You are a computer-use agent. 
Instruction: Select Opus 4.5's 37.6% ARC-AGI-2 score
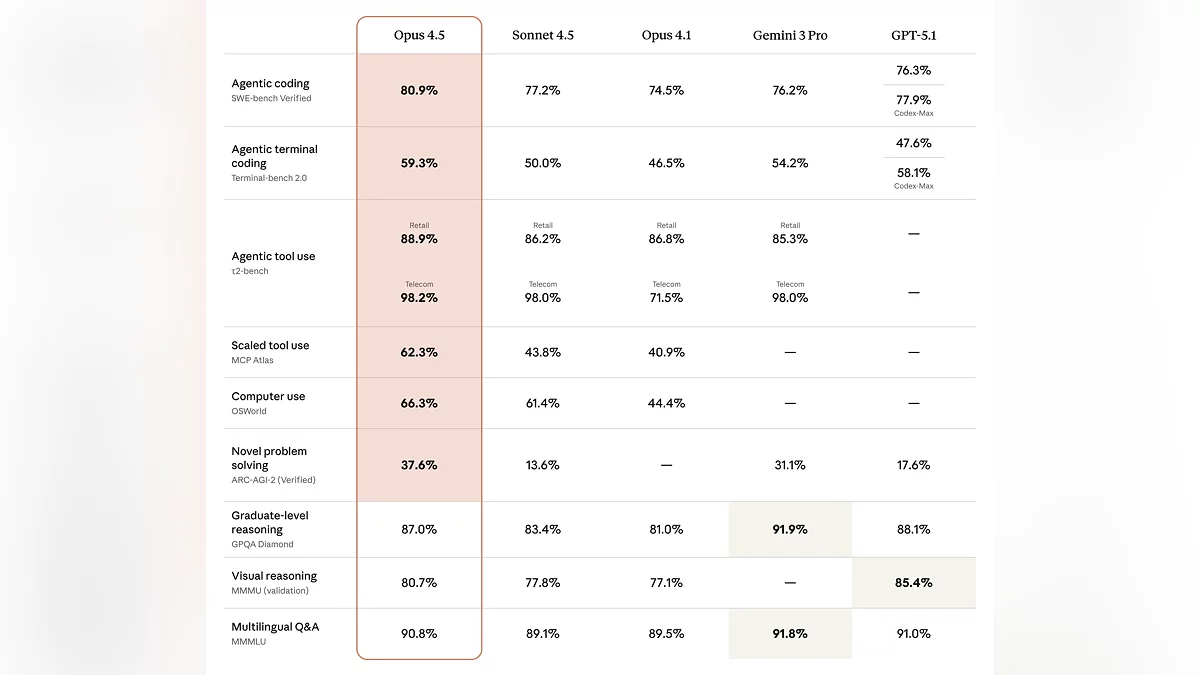(419, 465)
